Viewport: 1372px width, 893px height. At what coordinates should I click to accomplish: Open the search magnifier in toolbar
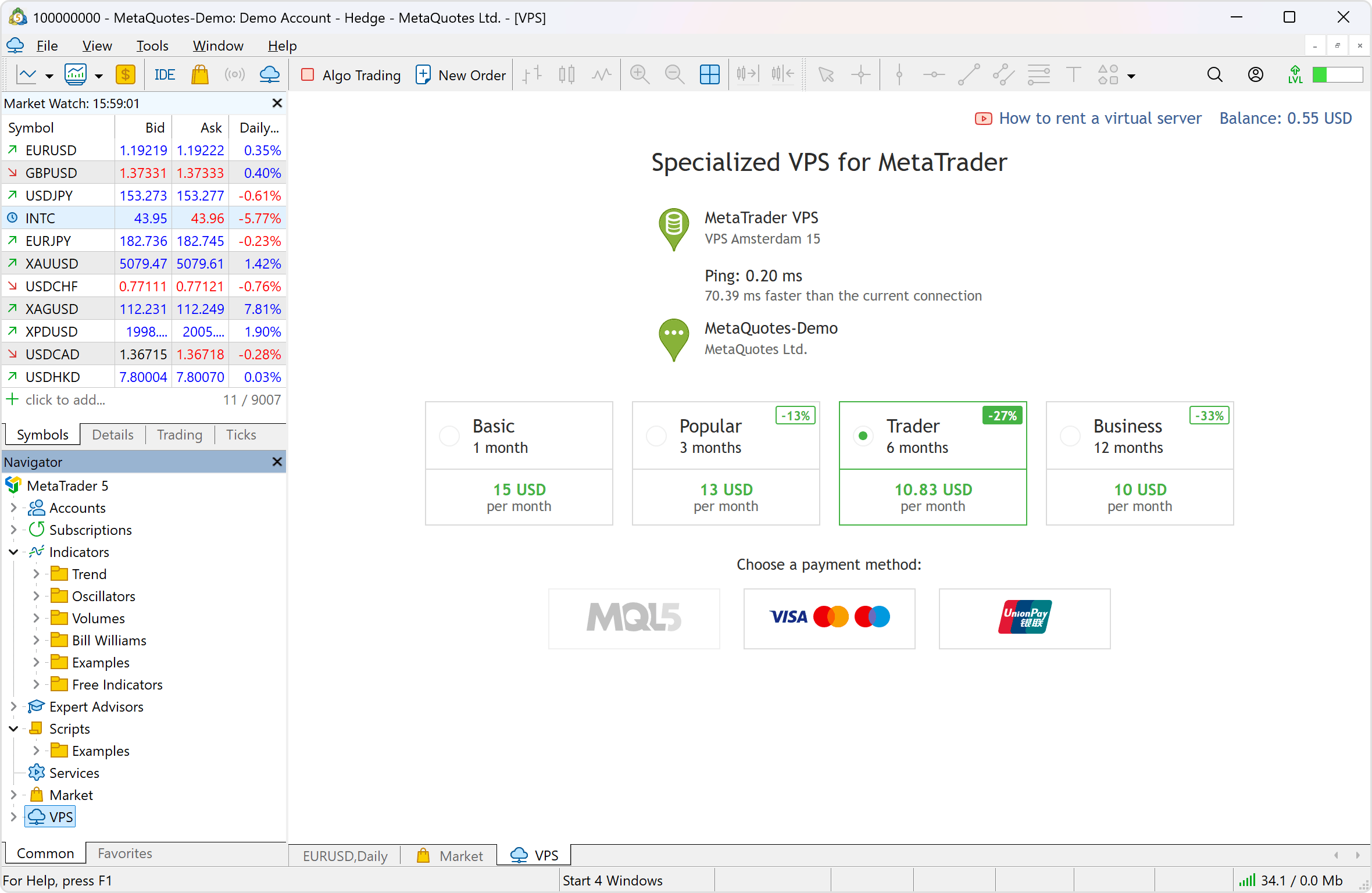[x=1214, y=75]
